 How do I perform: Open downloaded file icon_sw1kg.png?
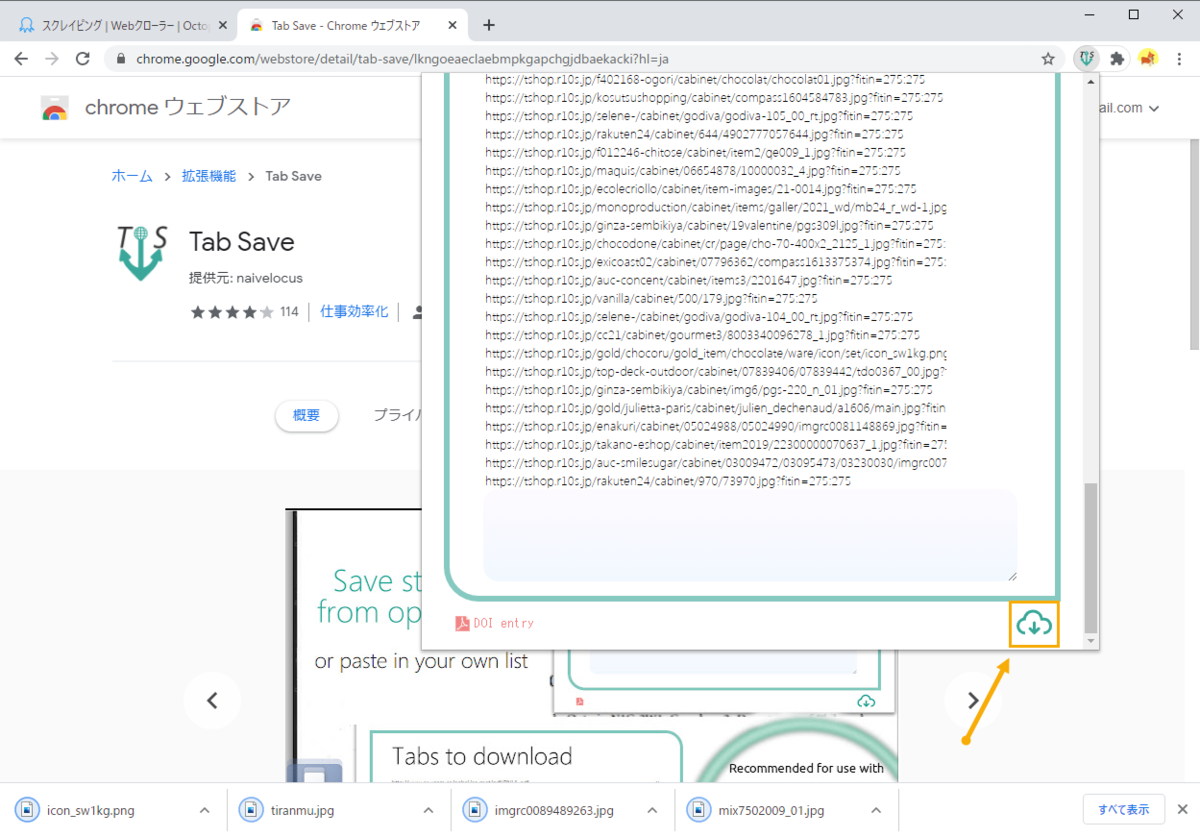tap(92, 810)
